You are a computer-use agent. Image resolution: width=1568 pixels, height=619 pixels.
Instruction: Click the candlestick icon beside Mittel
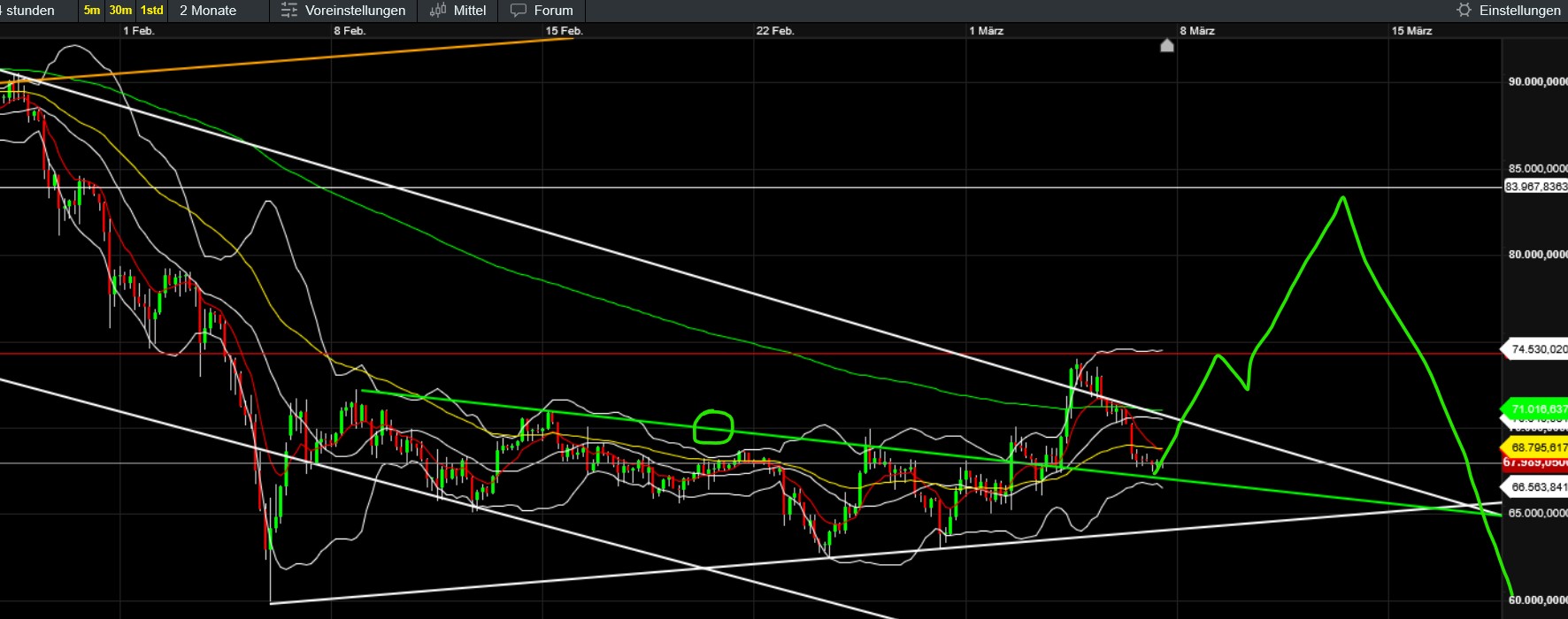[x=438, y=11]
